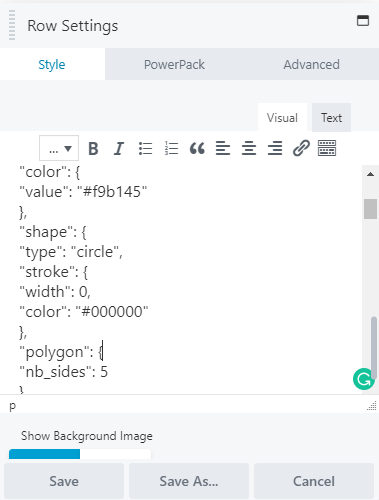Insert a numbered list
The height and width of the screenshot is (500, 379).
pyautogui.click(x=171, y=148)
